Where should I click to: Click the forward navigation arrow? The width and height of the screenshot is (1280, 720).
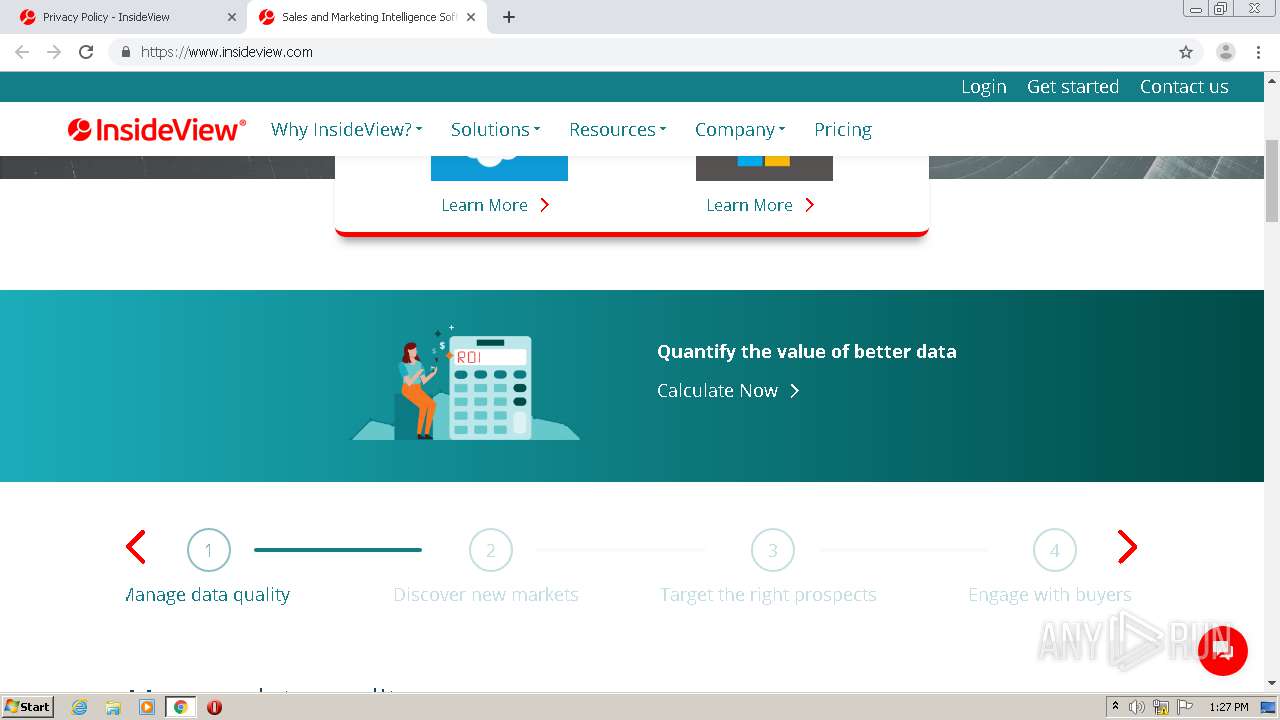[x=54, y=52]
